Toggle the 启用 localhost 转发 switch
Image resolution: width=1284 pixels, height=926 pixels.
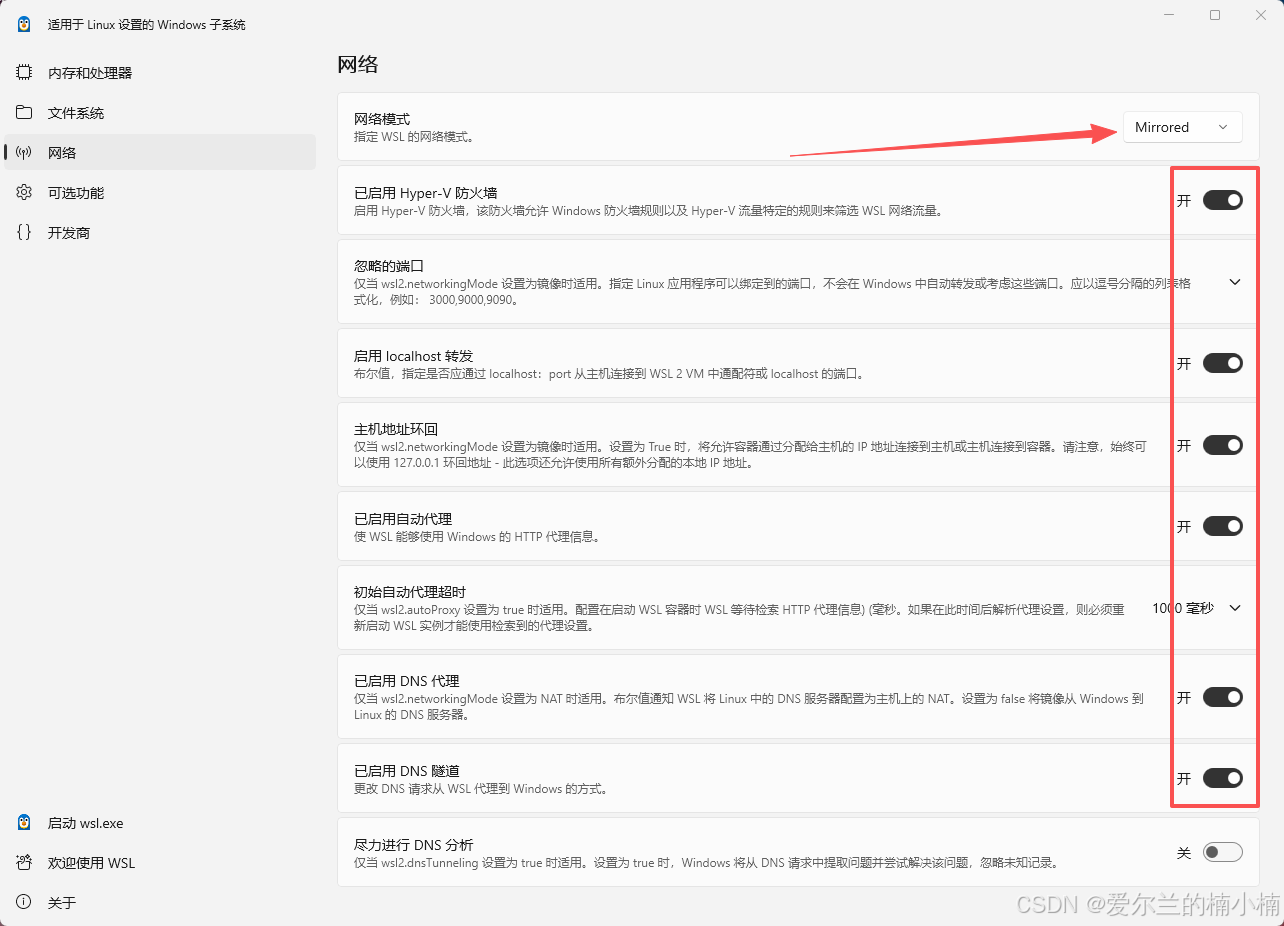(x=1222, y=363)
